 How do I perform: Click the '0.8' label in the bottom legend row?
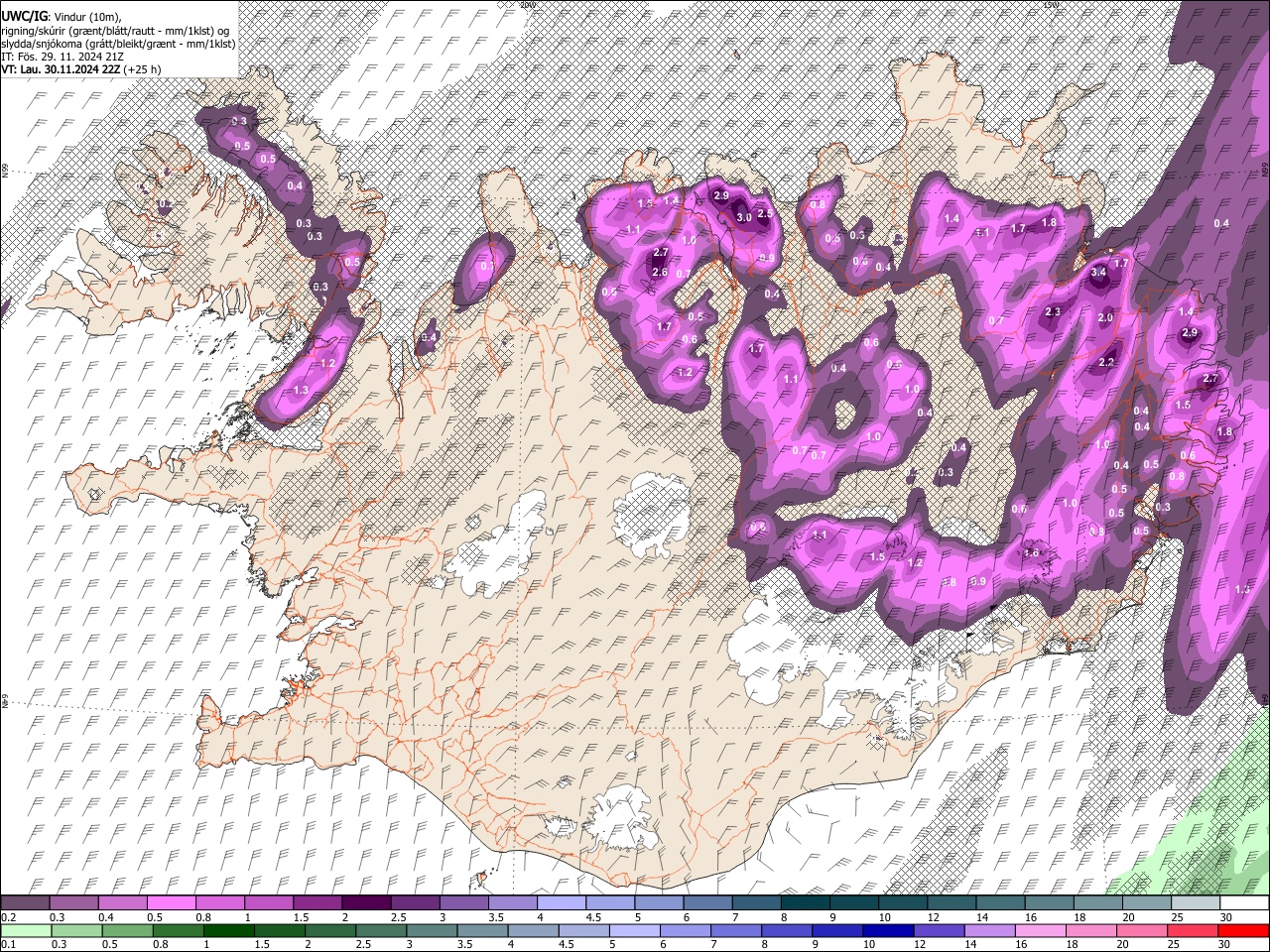[160, 944]
